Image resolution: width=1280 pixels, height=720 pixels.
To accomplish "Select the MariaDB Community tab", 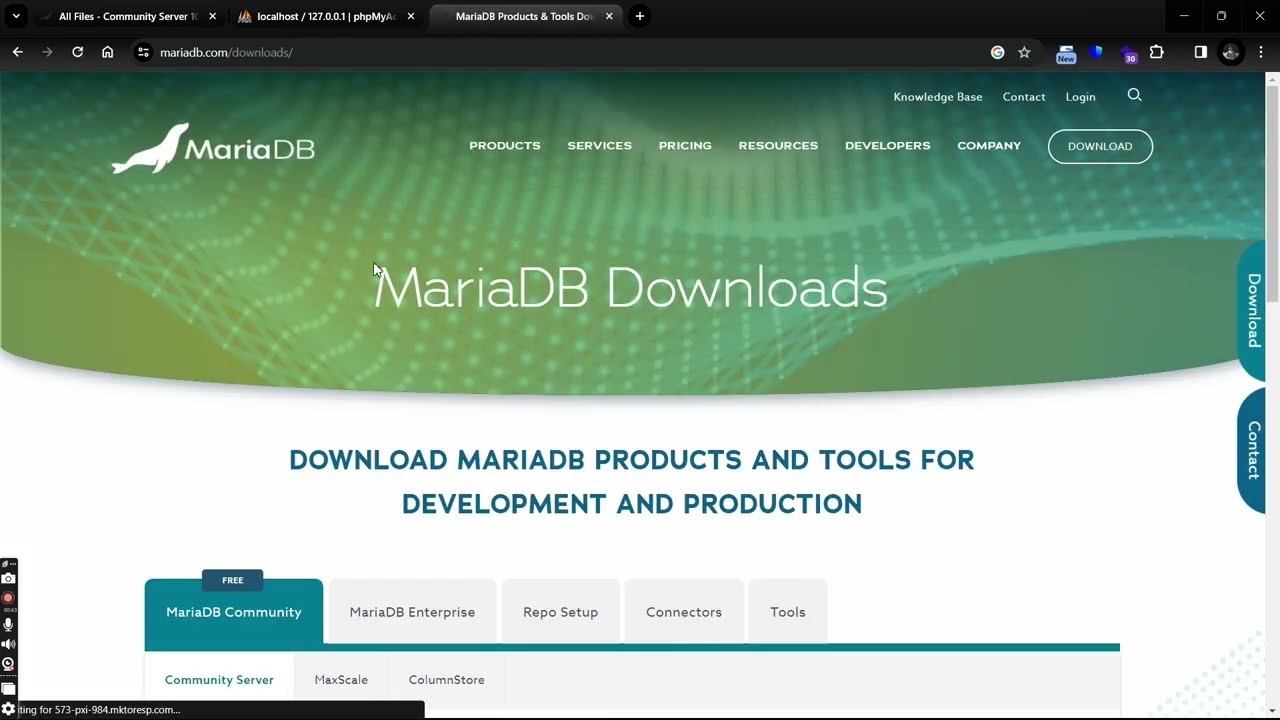I will point(234,612).
